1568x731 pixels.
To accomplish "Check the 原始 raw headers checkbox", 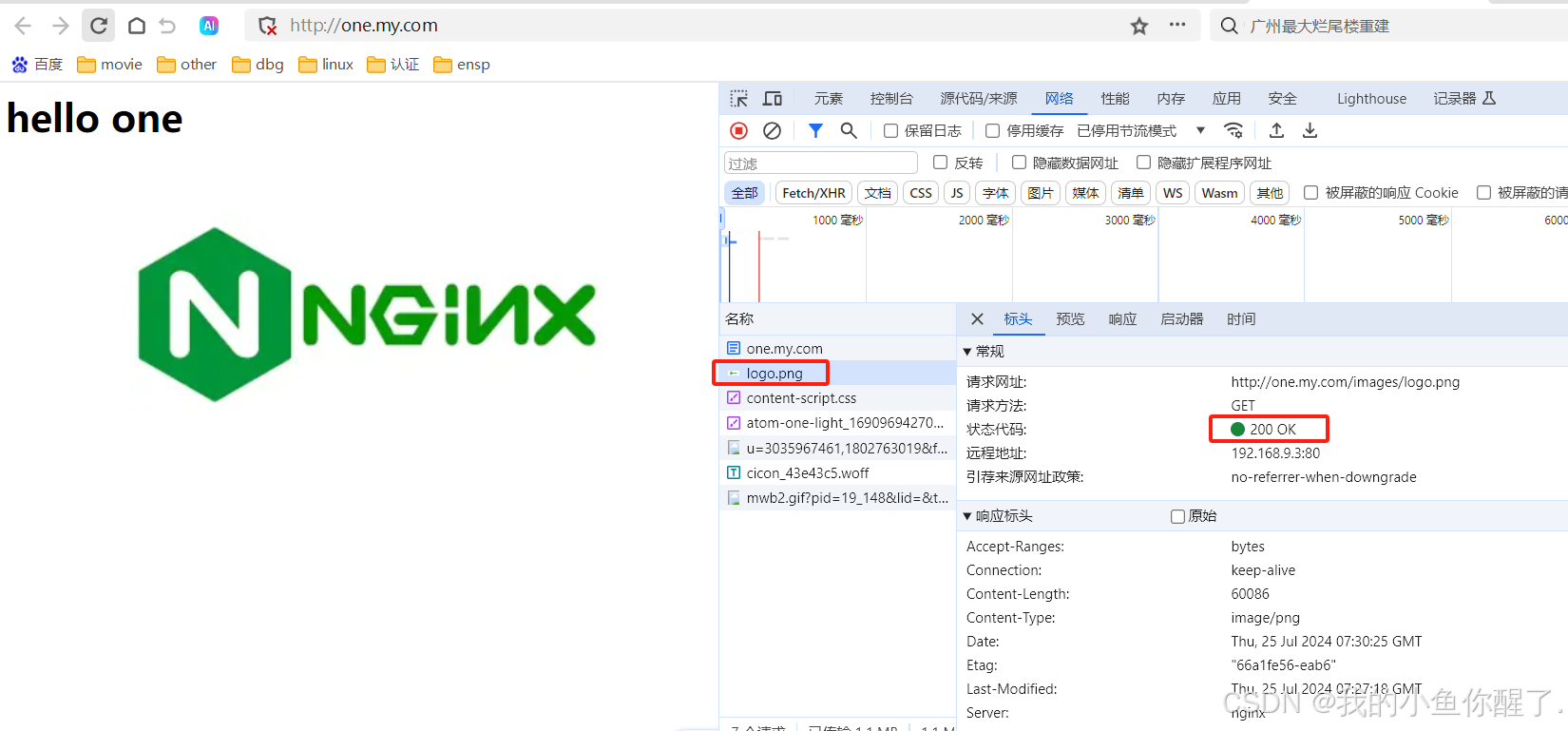I will (x=1177, y=516).
